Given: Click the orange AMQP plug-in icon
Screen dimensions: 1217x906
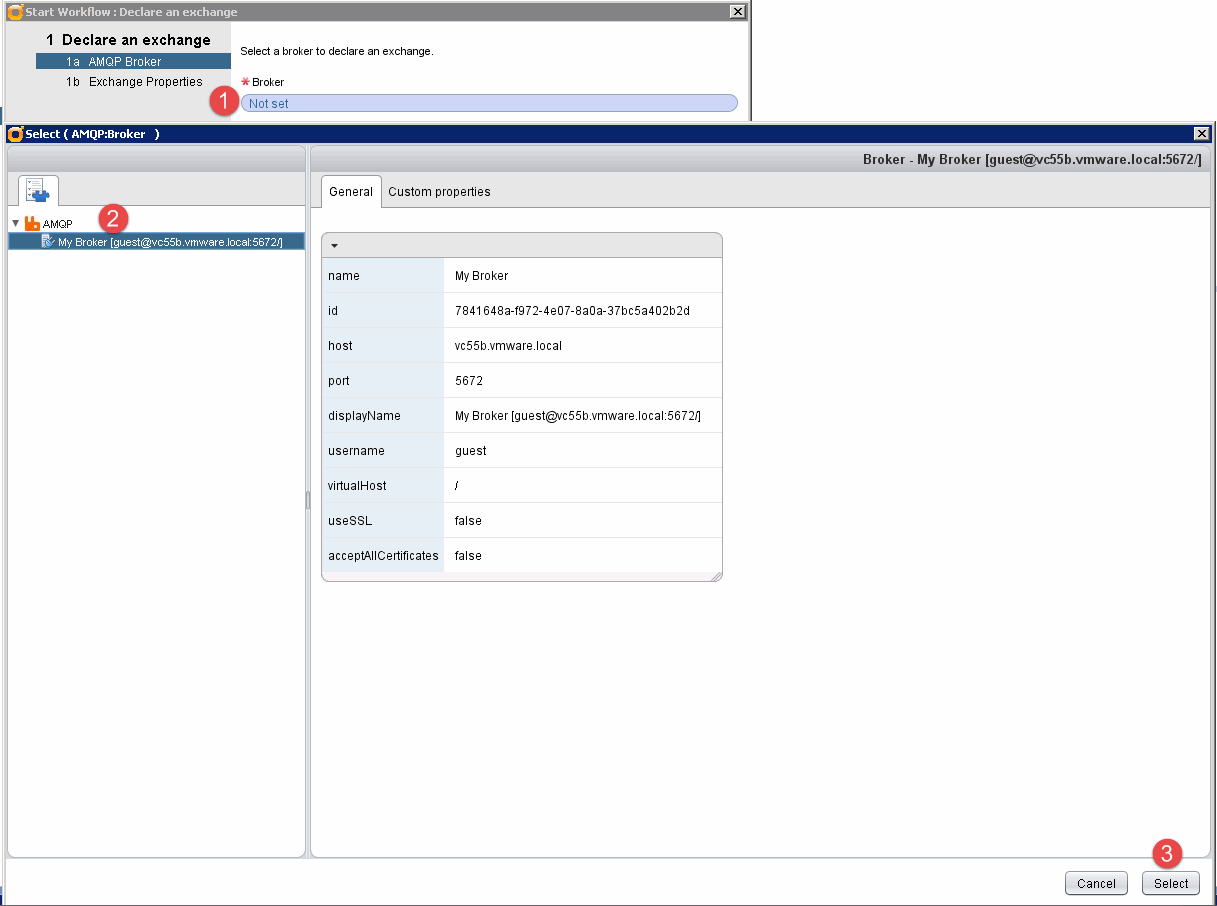Looking at the screenshot, I should (x=32, y=224).
